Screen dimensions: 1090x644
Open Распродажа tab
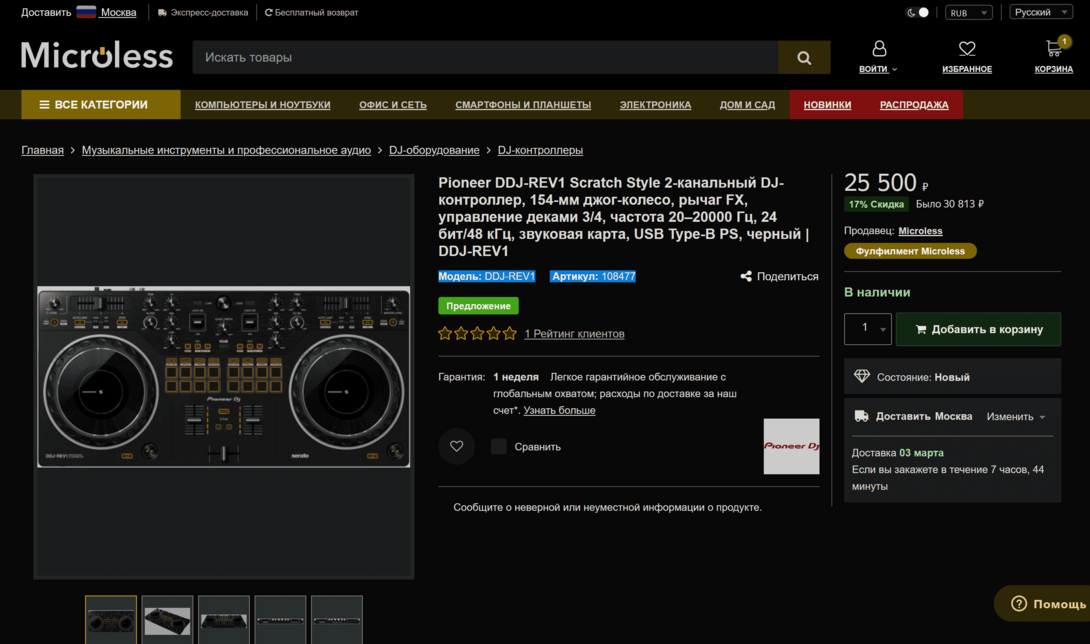point(914,105)
